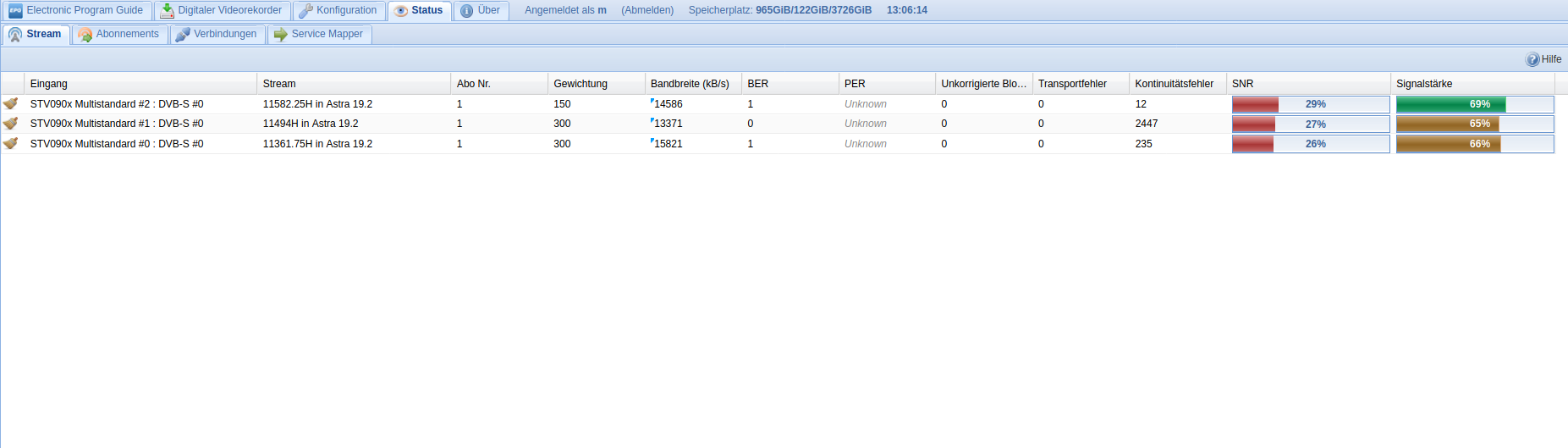Click the Service Mapper arrow icon
1568x448 pixels.
[281, 35]
